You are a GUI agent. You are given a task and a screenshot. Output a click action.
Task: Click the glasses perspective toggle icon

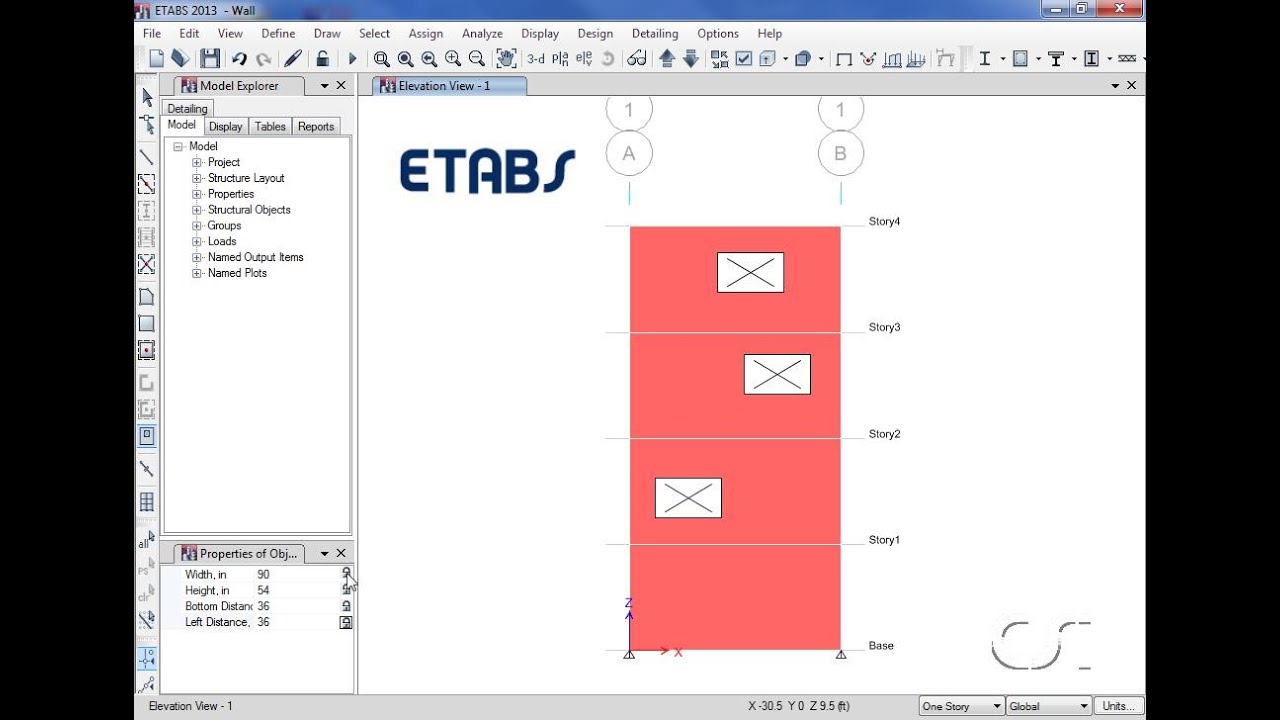pyautogui.click(x=637, y=59)
